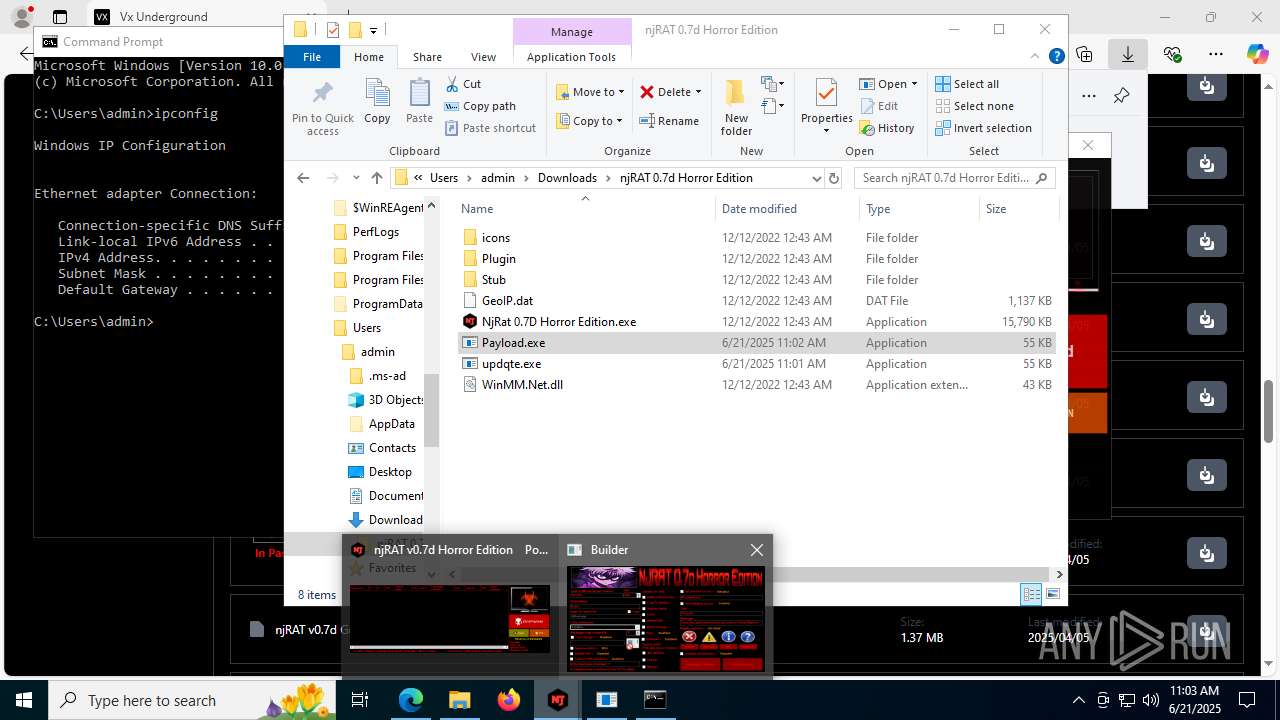Screen dimensions: 1280x720
Task: Open Properties from ribbon
Action: click(826, 106)
